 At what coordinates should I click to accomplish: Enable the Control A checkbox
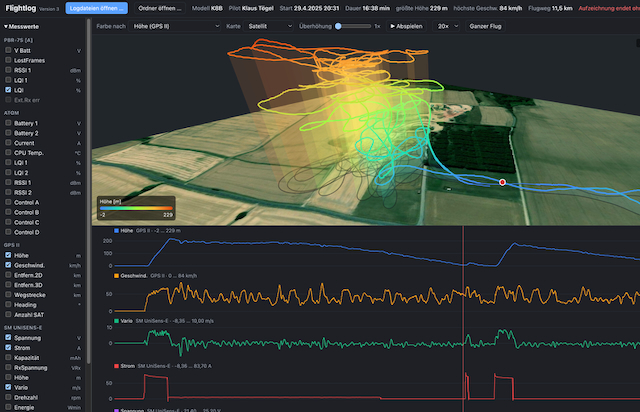(x=8, y=202)
